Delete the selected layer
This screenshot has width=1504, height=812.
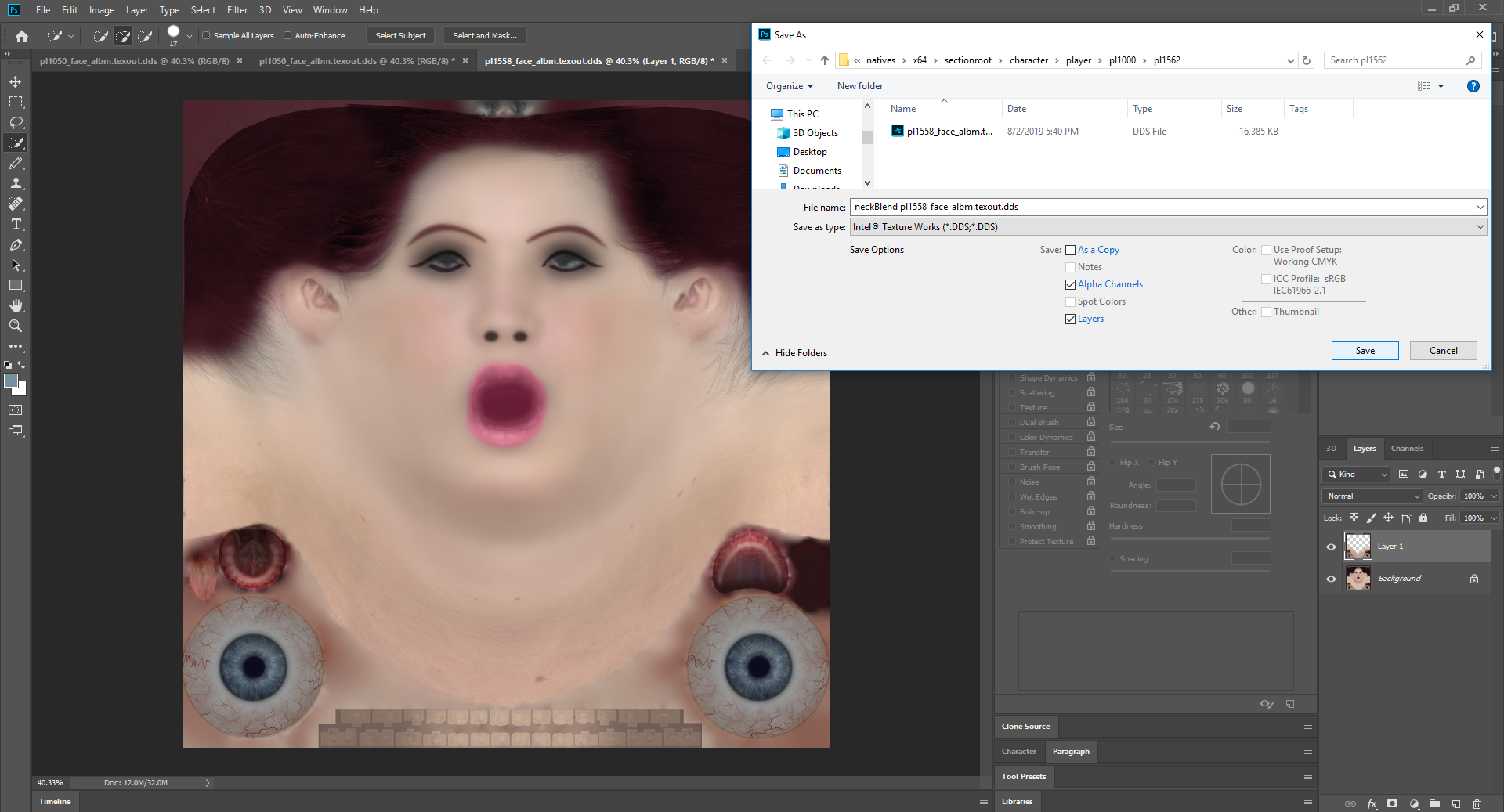click(x=1477, y=803)
